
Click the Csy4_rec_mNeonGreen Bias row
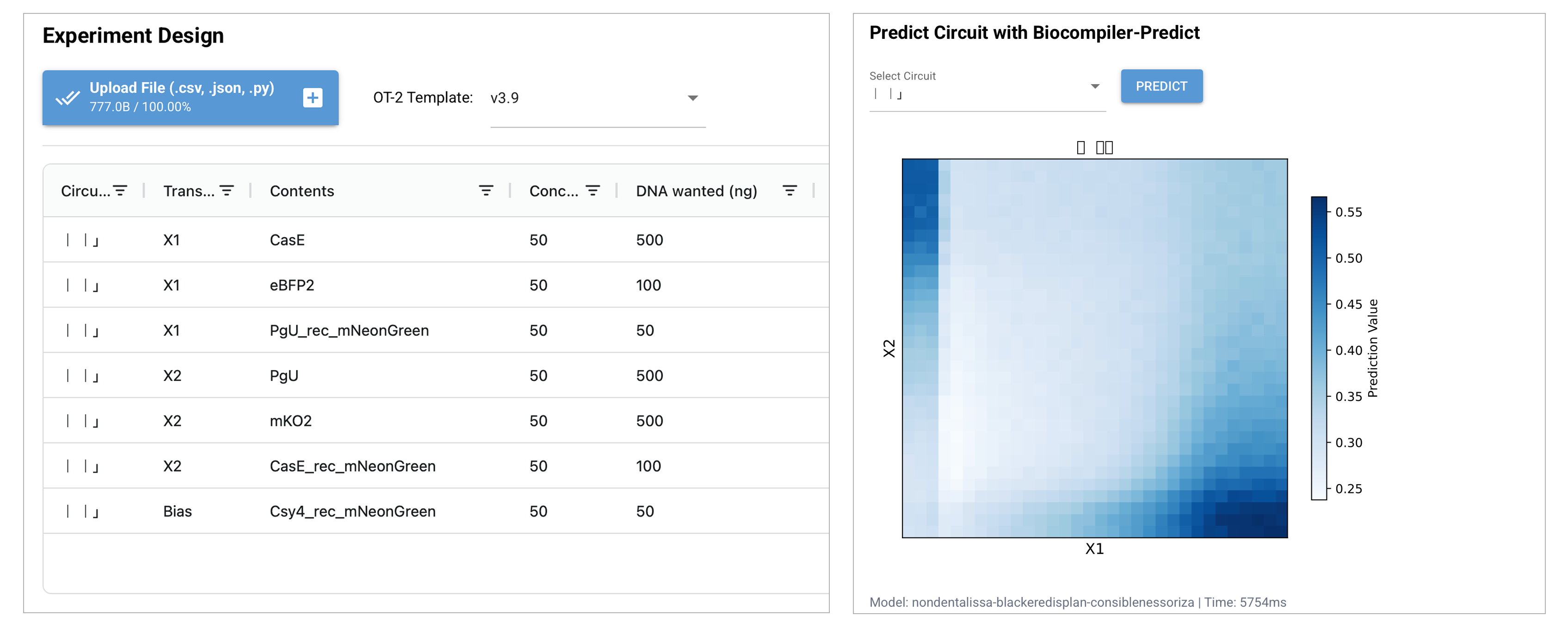point(436,511)
